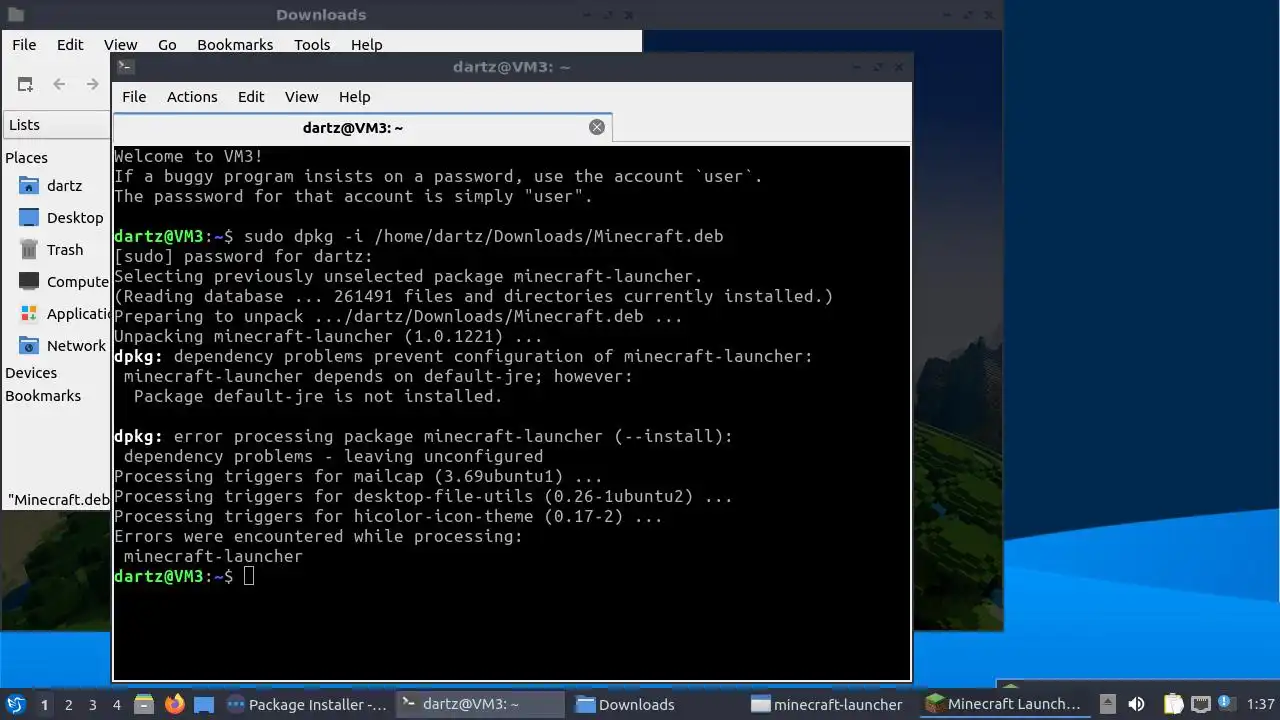
Task: Switch to dartz@VM3 terminal in taskbar
Action: 481,704
